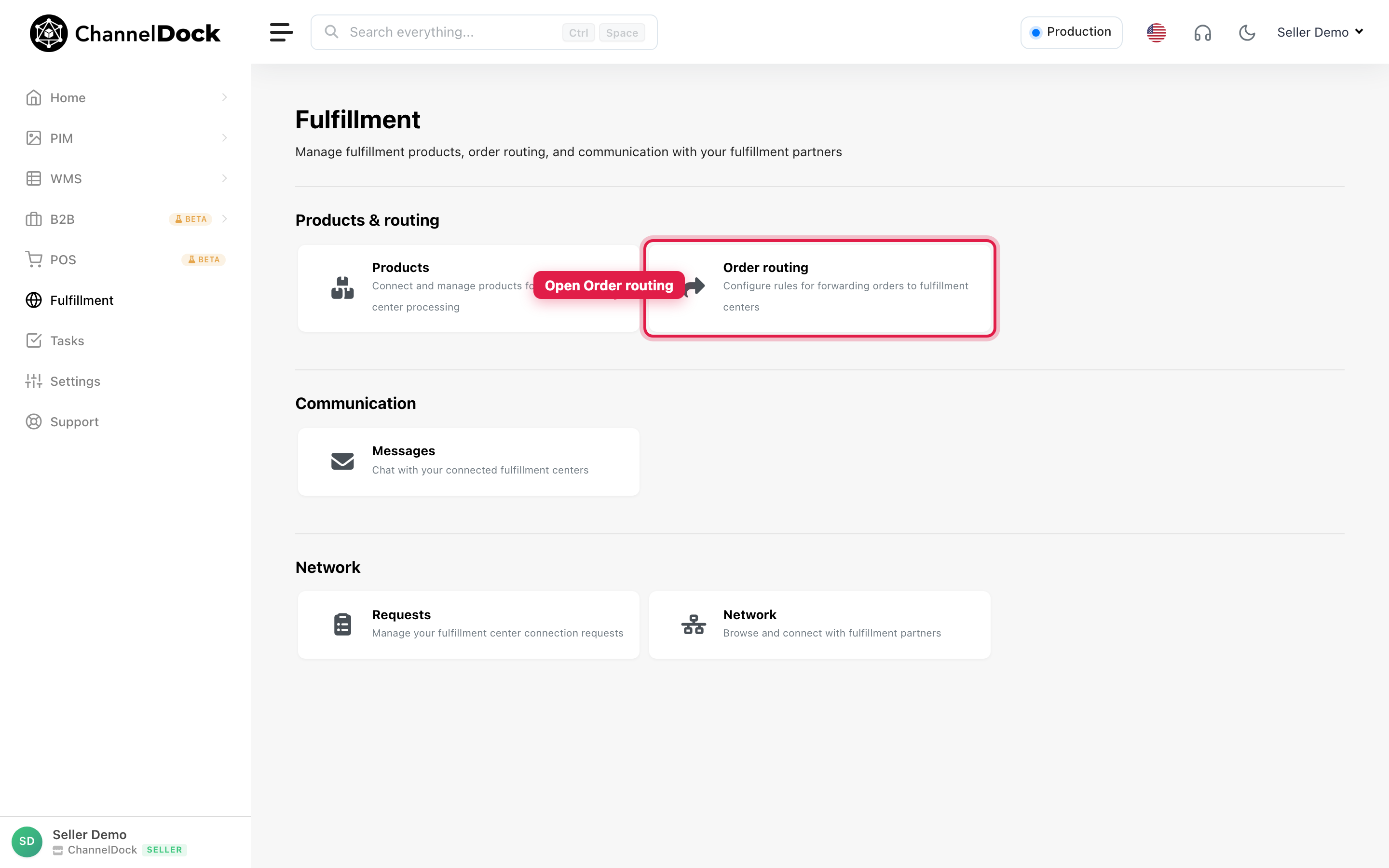
Task: Collapse sidebar with hamburger menu icon
Action: click(281, 32)
